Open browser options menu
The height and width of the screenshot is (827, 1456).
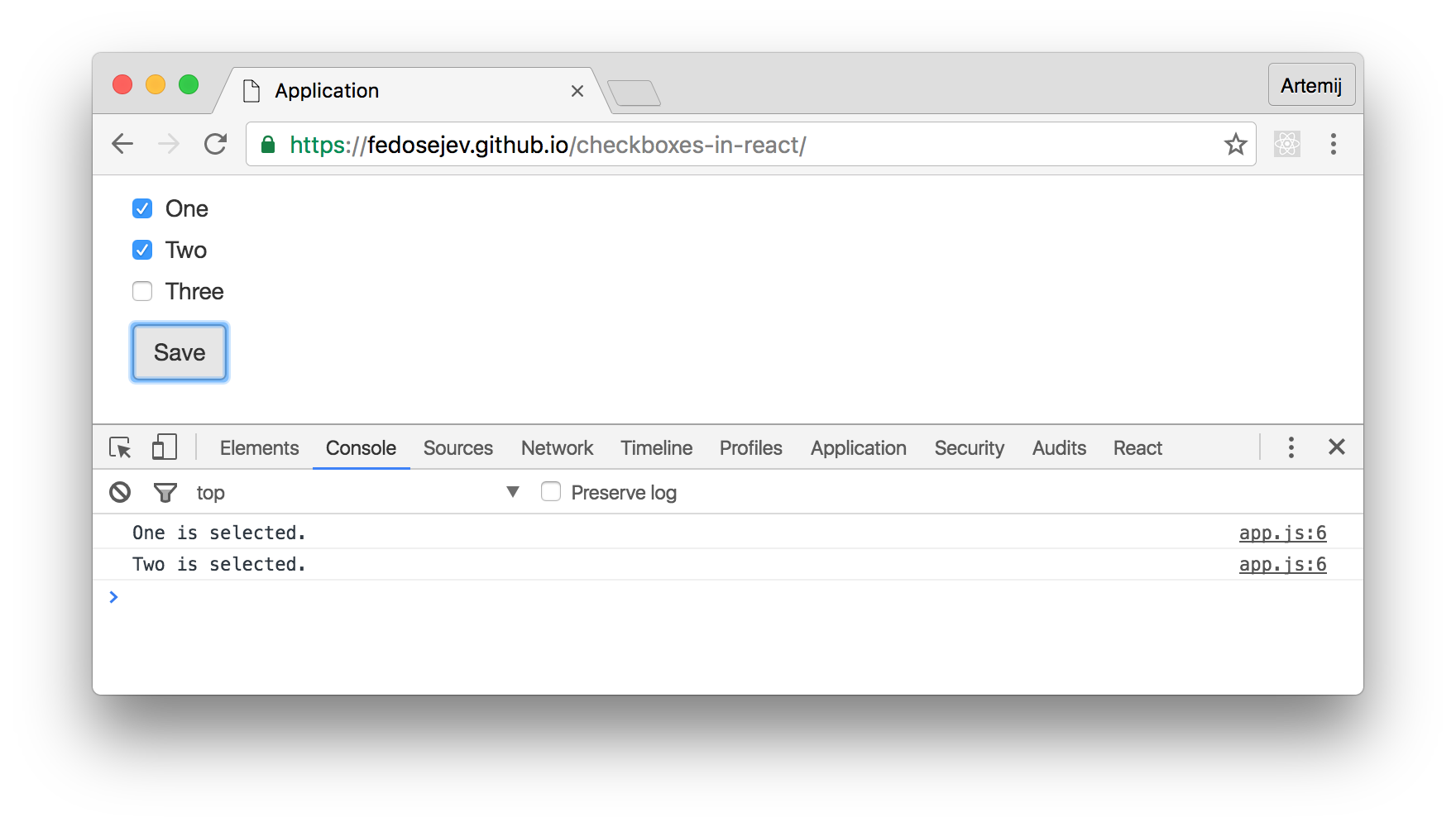pos(1334,144)
